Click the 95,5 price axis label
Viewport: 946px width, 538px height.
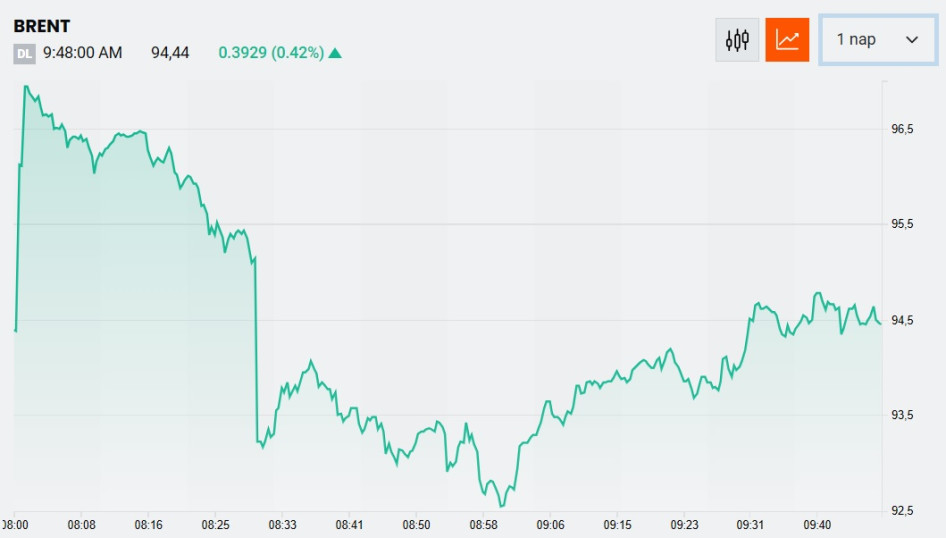coord(902,225)
